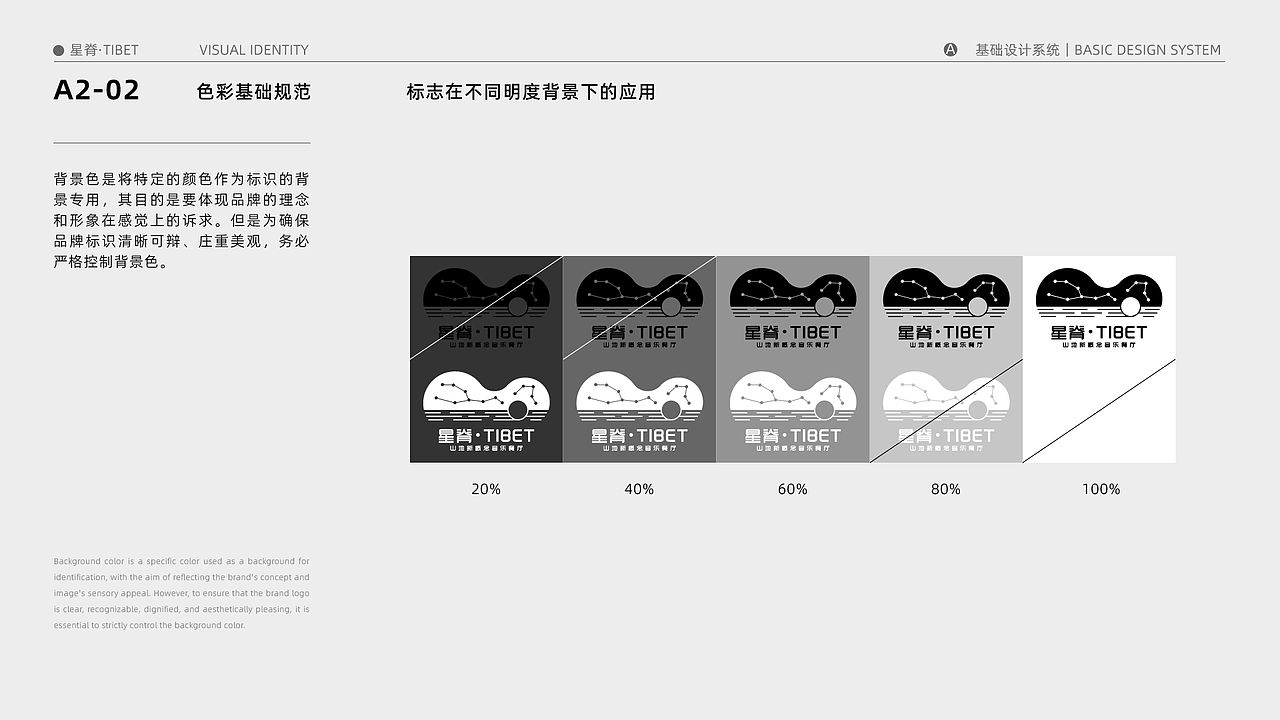Click the gray dot before 星脊·TIBET header
This screenshot has height=720, width=1280.
pyautogui.click(x=59, y=50)
